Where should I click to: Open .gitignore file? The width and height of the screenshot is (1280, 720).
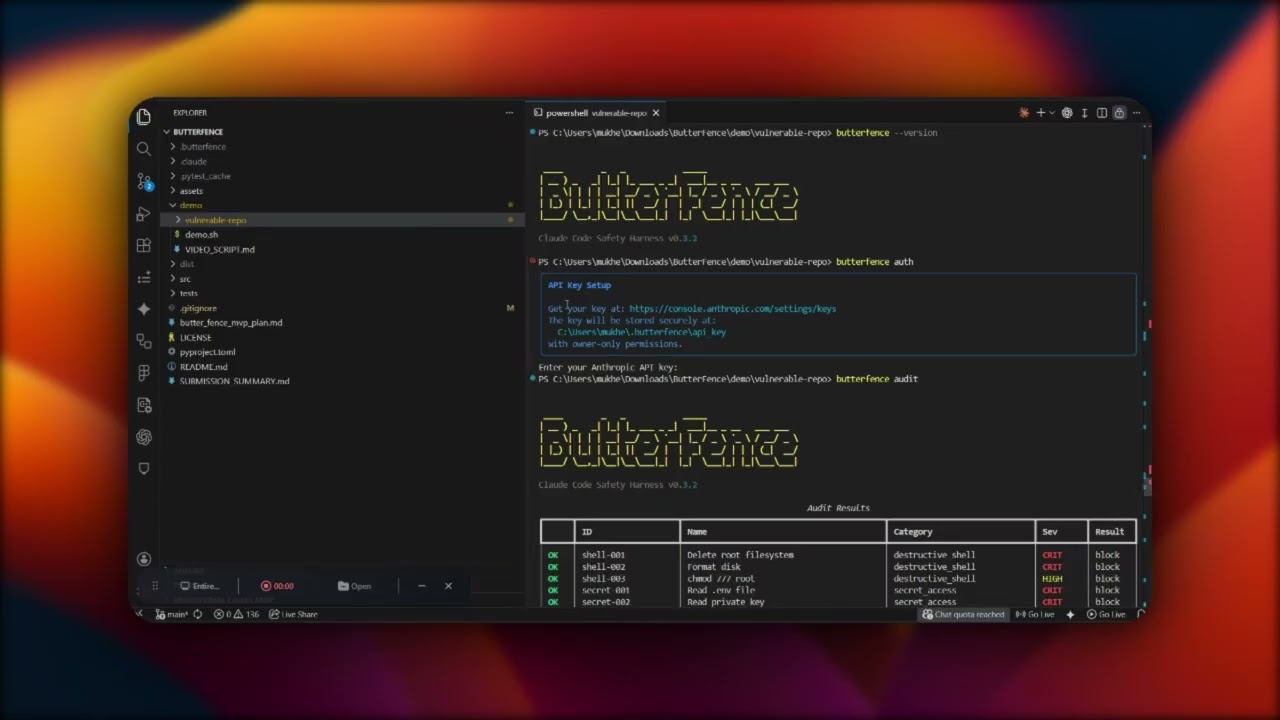[x=198, y=308]
